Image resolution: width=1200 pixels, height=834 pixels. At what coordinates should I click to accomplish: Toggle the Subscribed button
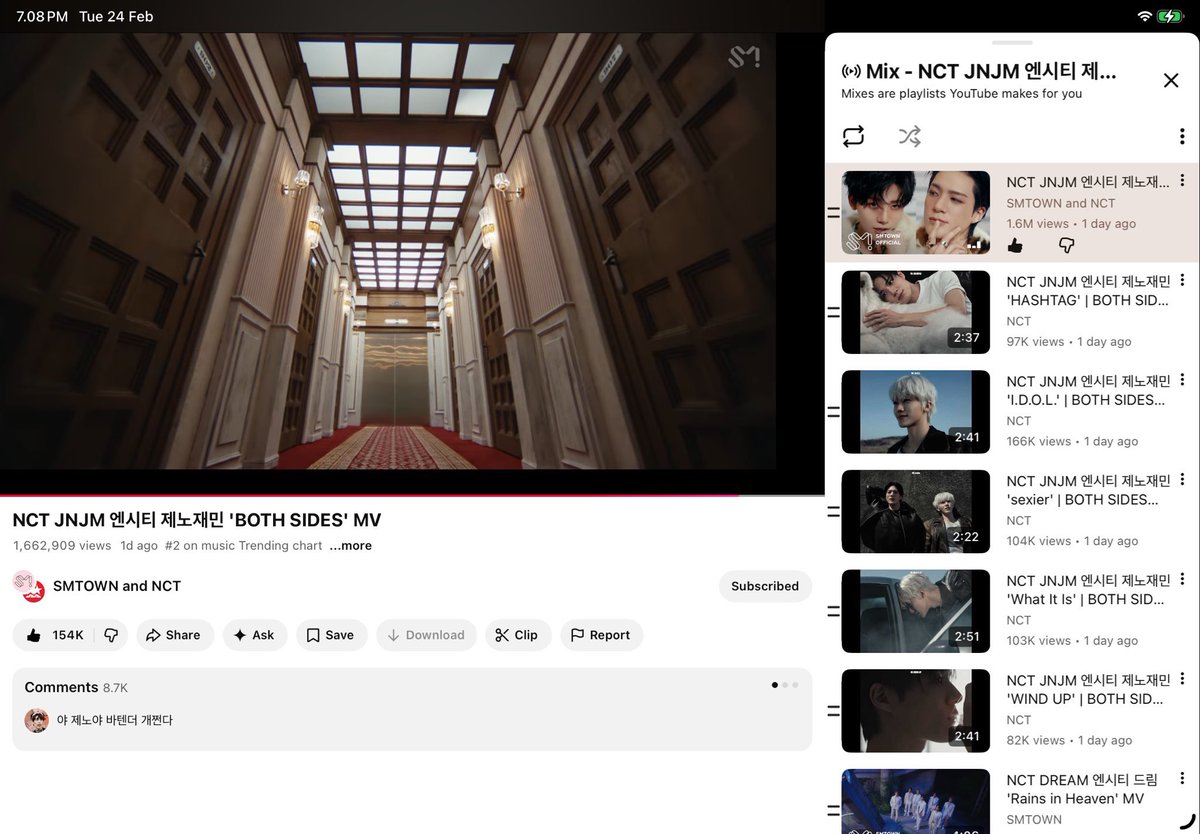(x=765, y=586)
